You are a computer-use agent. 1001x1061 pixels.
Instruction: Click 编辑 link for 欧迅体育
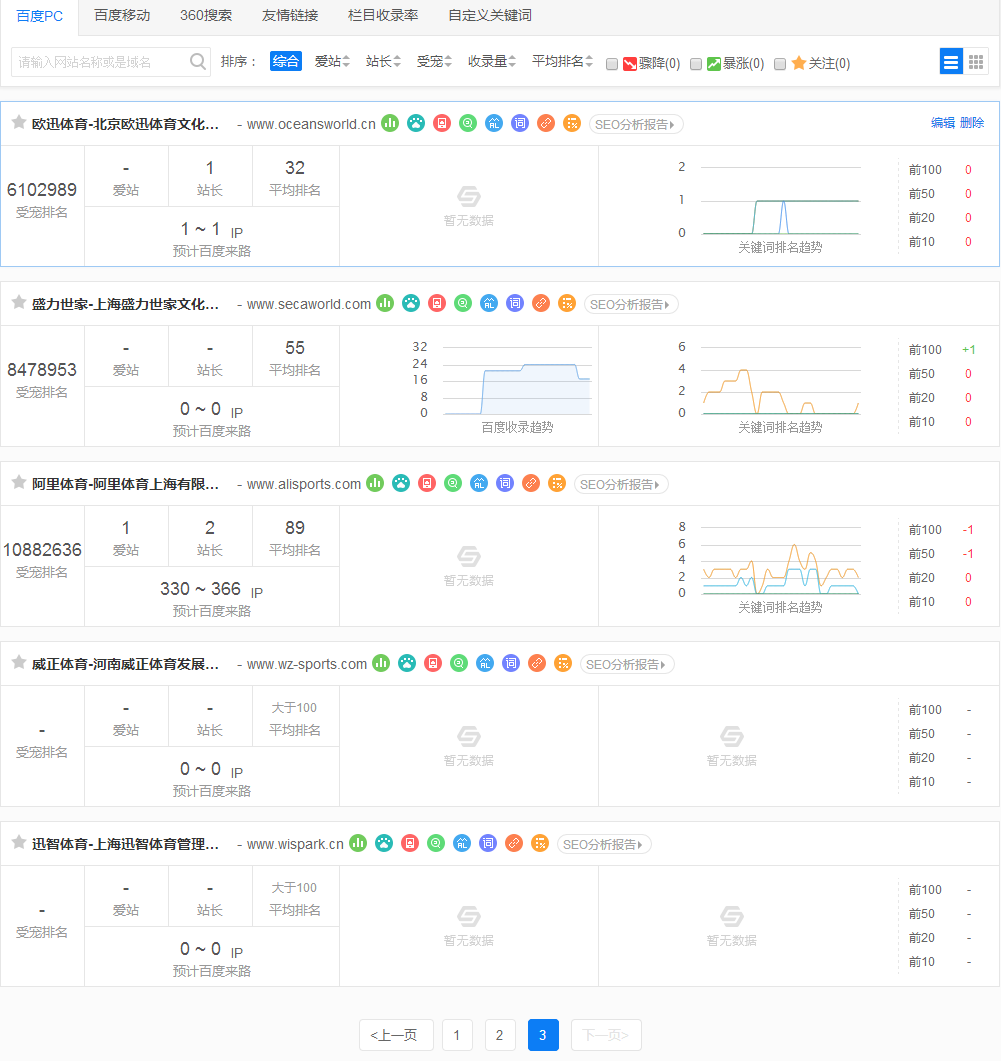click(x=943, y=122)
